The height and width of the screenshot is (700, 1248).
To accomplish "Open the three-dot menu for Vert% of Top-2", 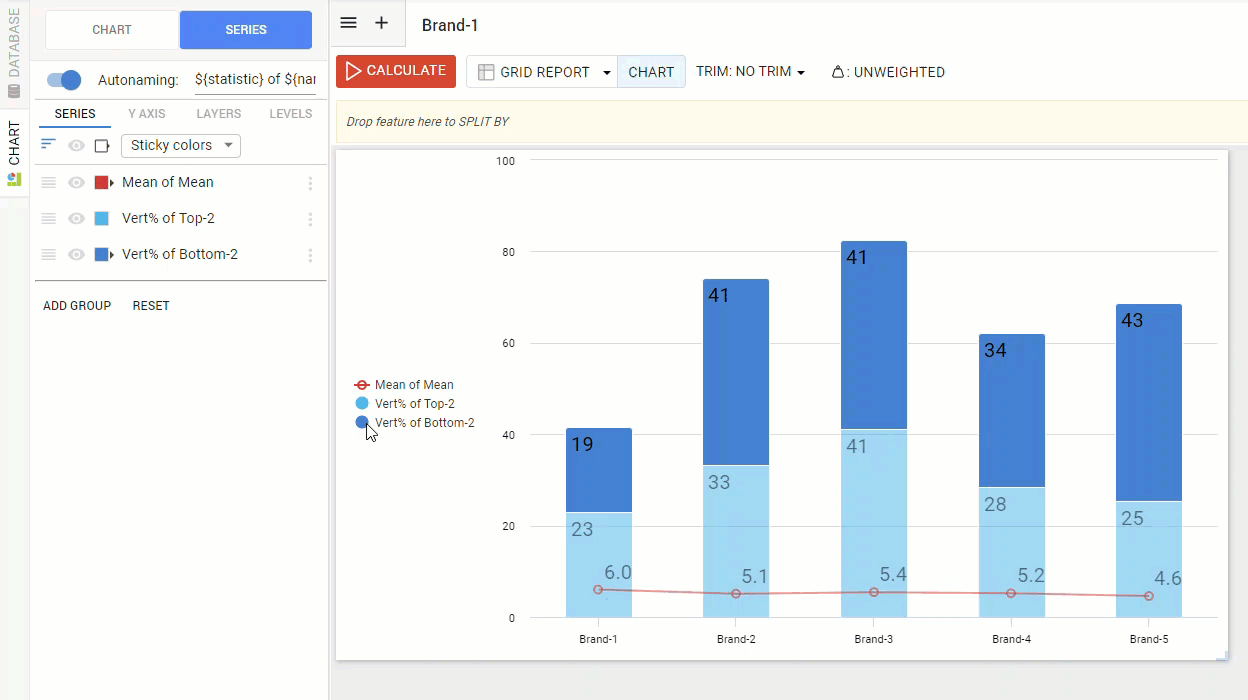I will [x=310, y=219].
